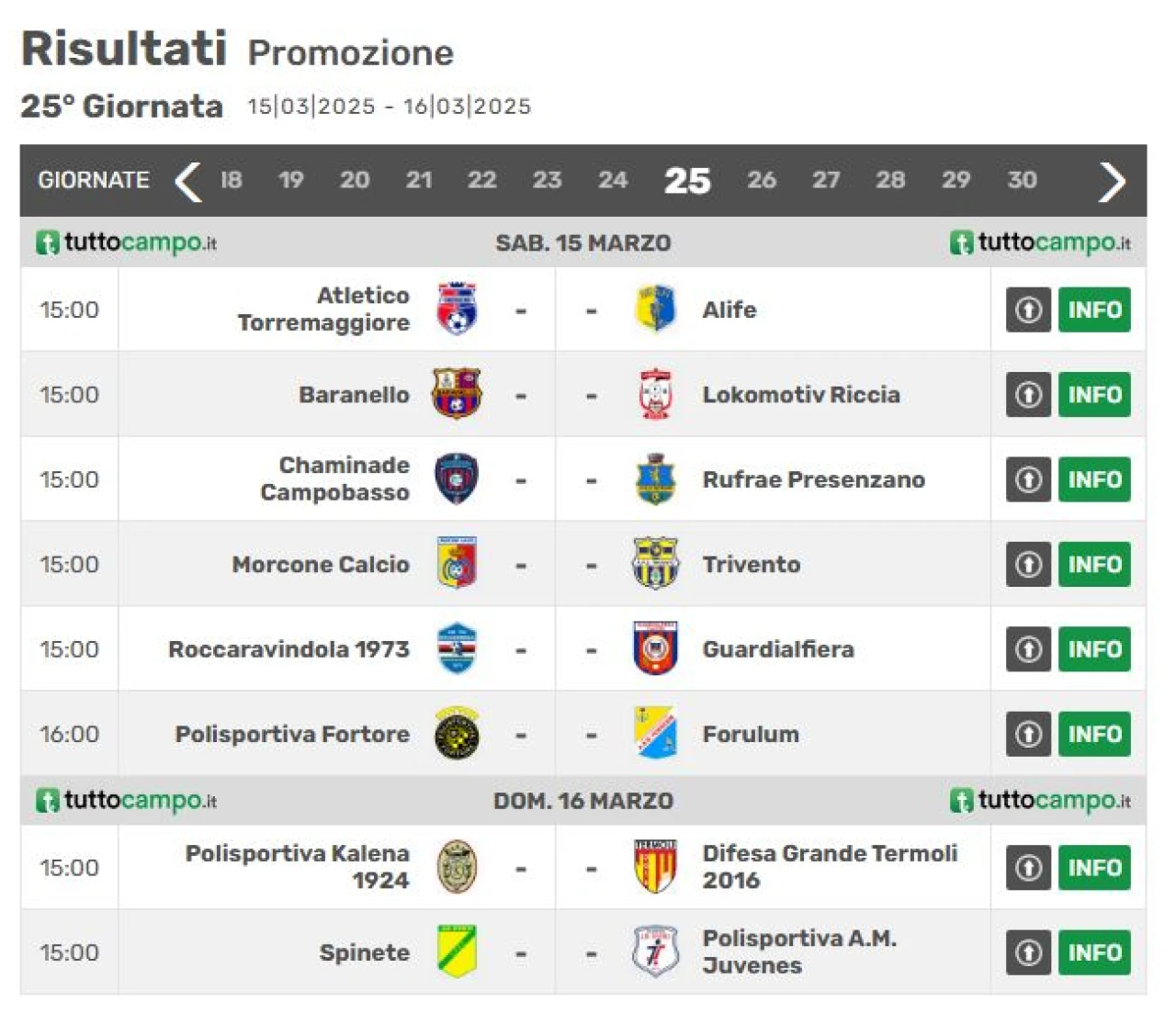
Task: Open INFO for Roccaravindola 1973 vs Guardialfiera
Action: click(1094, 649)
